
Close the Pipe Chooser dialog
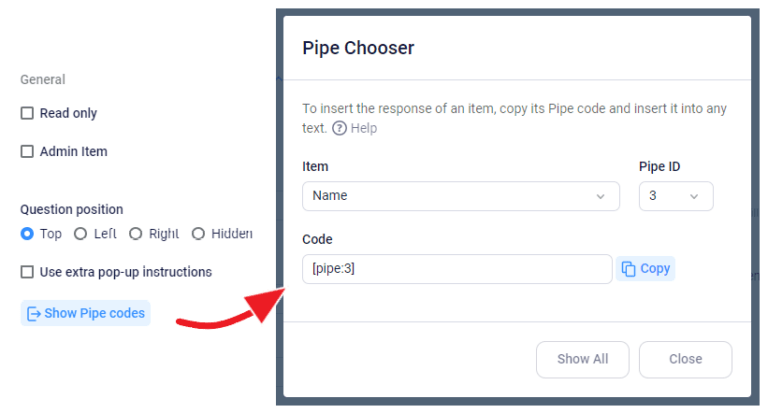click(685, 359)
